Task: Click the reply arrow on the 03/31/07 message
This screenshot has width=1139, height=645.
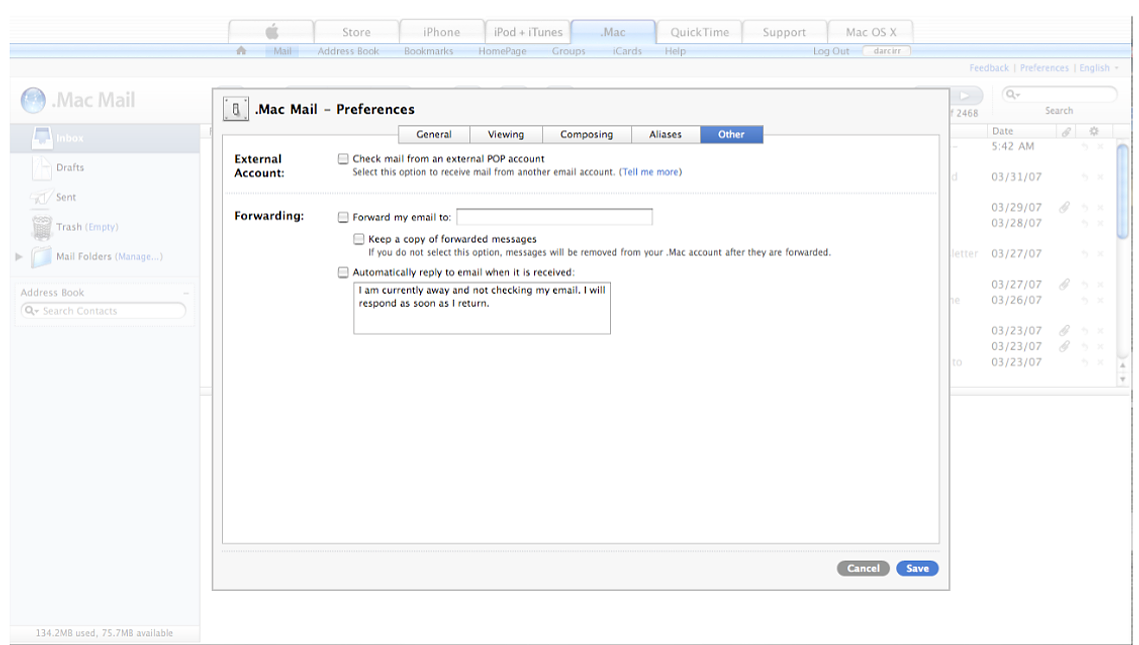Action: click(1085, 177)
